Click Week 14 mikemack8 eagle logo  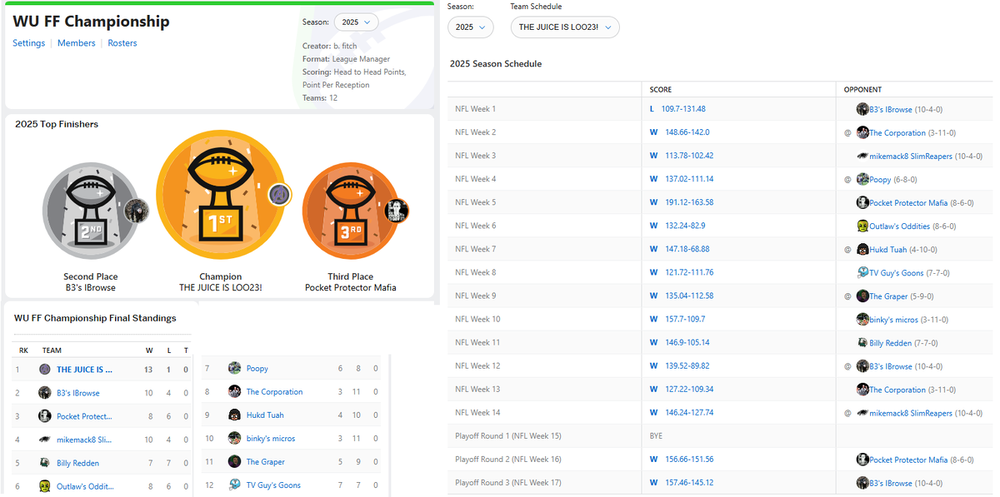[x=862, y=413]
